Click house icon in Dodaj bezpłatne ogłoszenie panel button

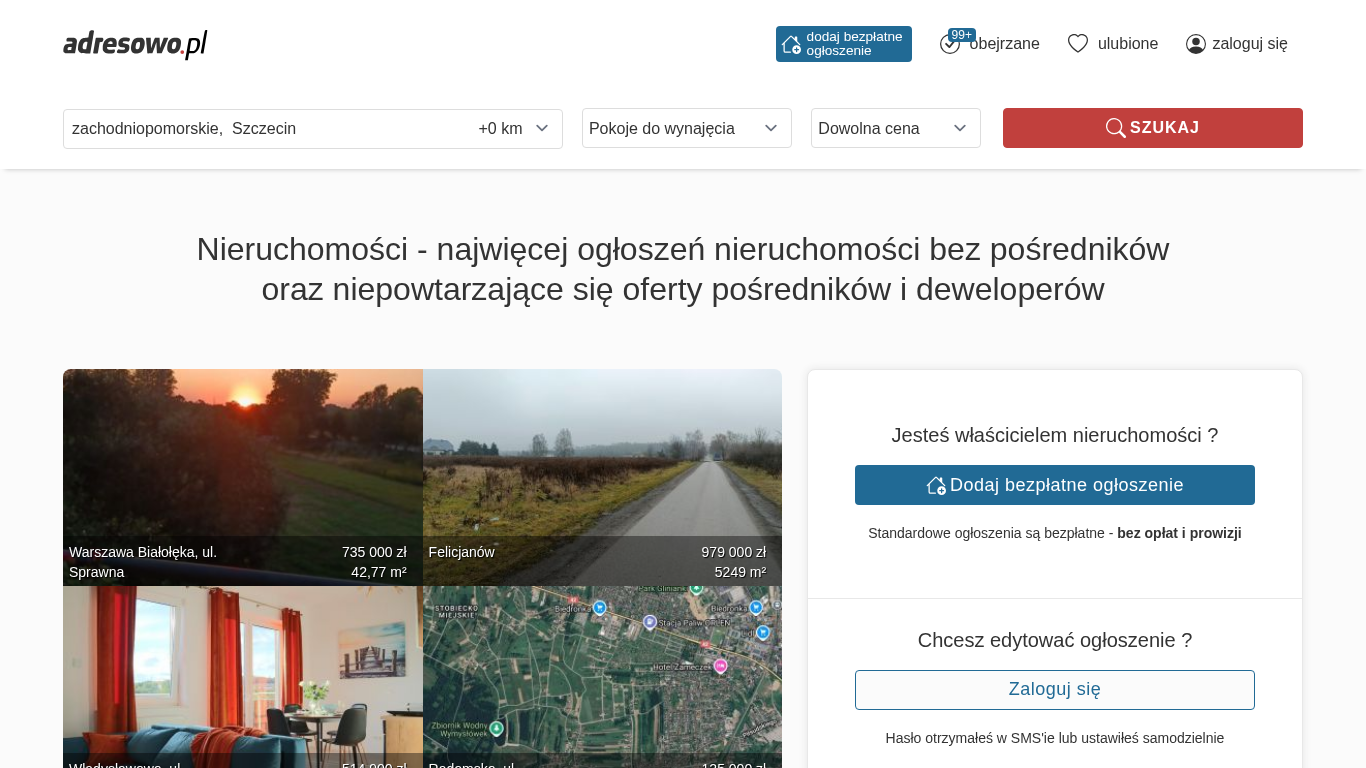936,485
